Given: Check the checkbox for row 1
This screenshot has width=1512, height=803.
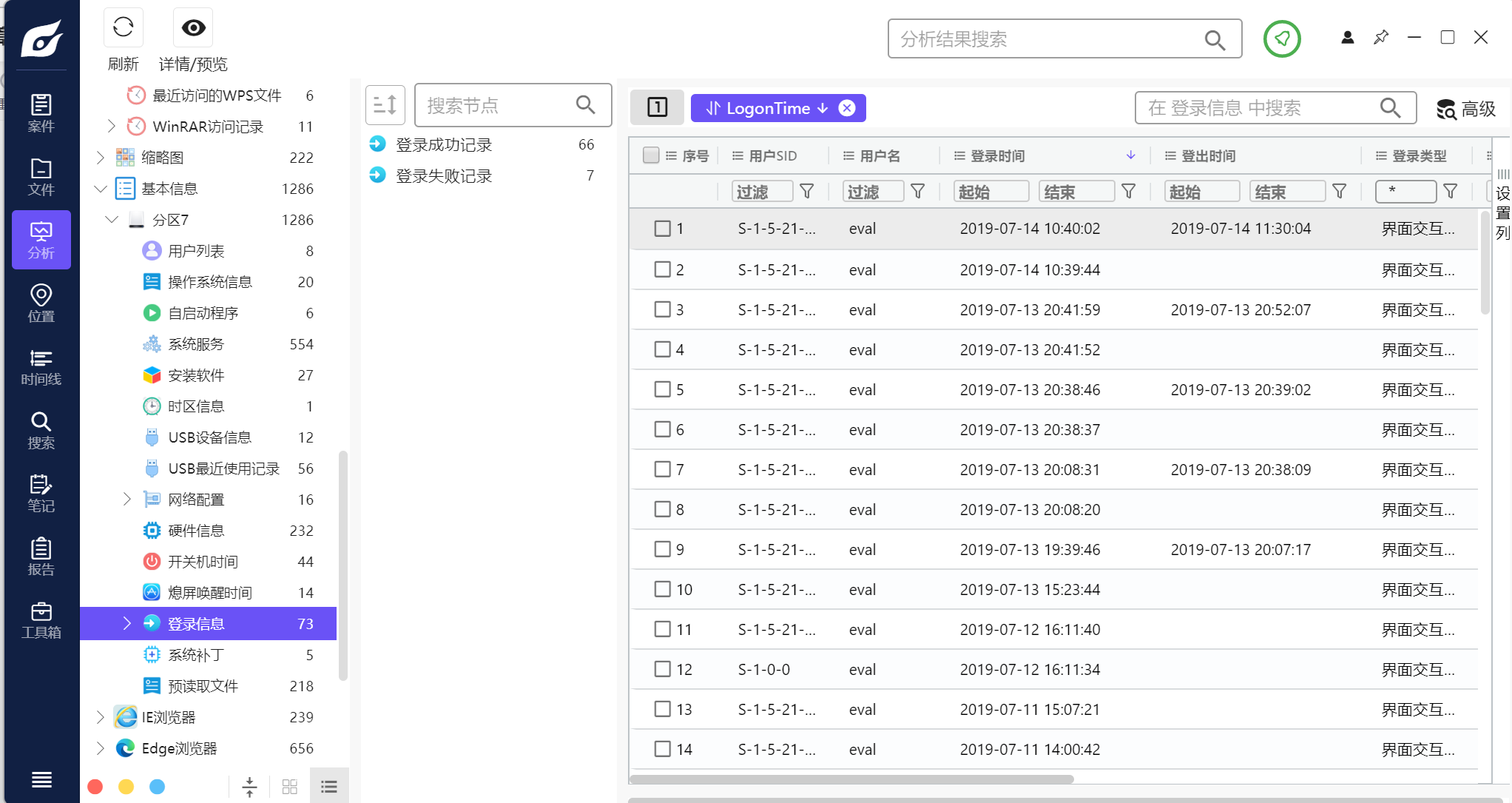Looking at the screenshot, I should (x=662, y=228).
